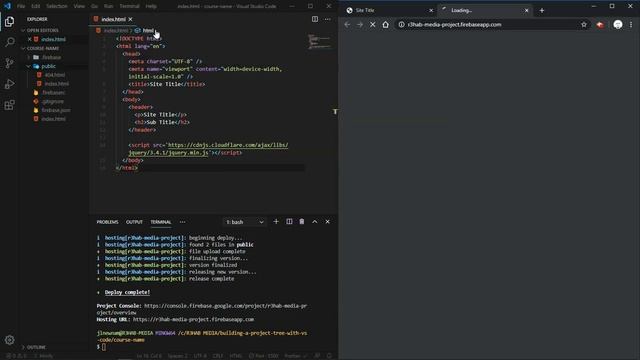This screenshot has width=640, height=360.
Task: Open the Selection menu
Action: point(57,6)
